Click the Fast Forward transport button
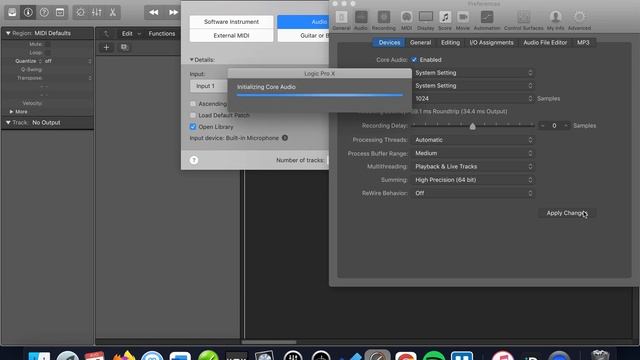Screen dimensions: 640x360 173,12
